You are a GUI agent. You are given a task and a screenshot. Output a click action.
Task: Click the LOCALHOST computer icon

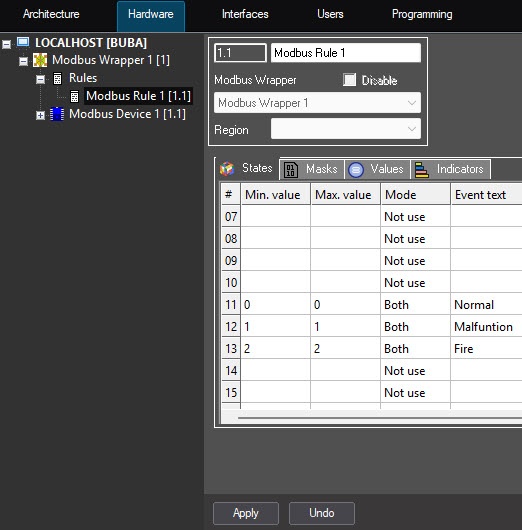23,43
